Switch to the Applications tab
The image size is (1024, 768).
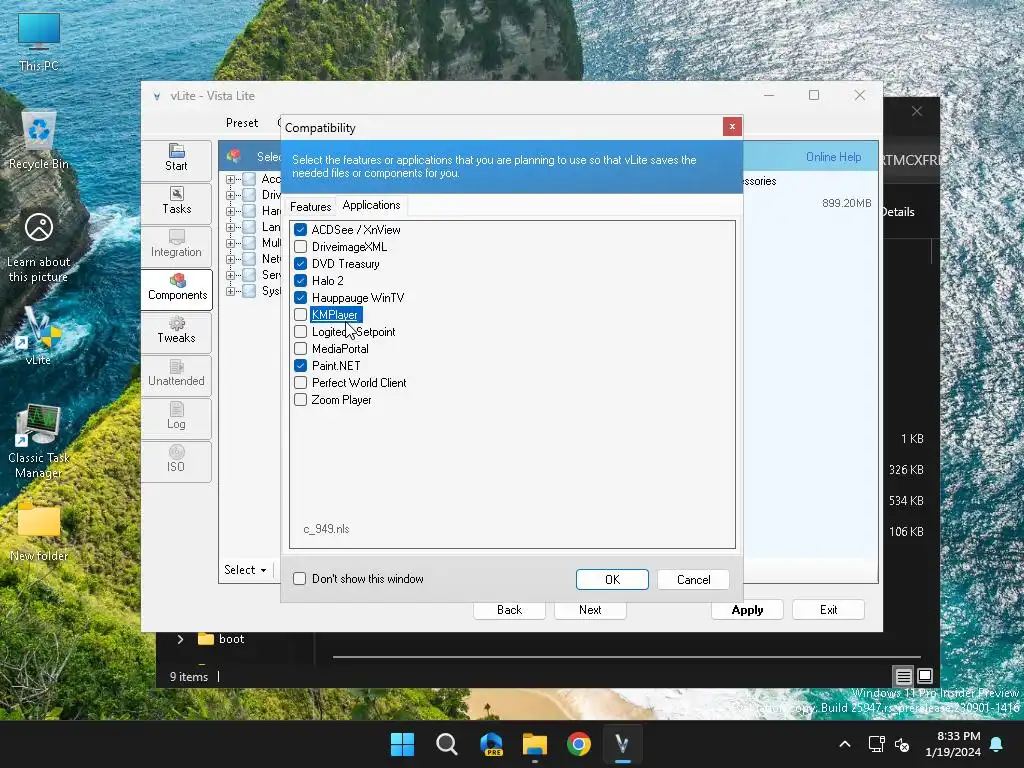click(x=371, y=205)
